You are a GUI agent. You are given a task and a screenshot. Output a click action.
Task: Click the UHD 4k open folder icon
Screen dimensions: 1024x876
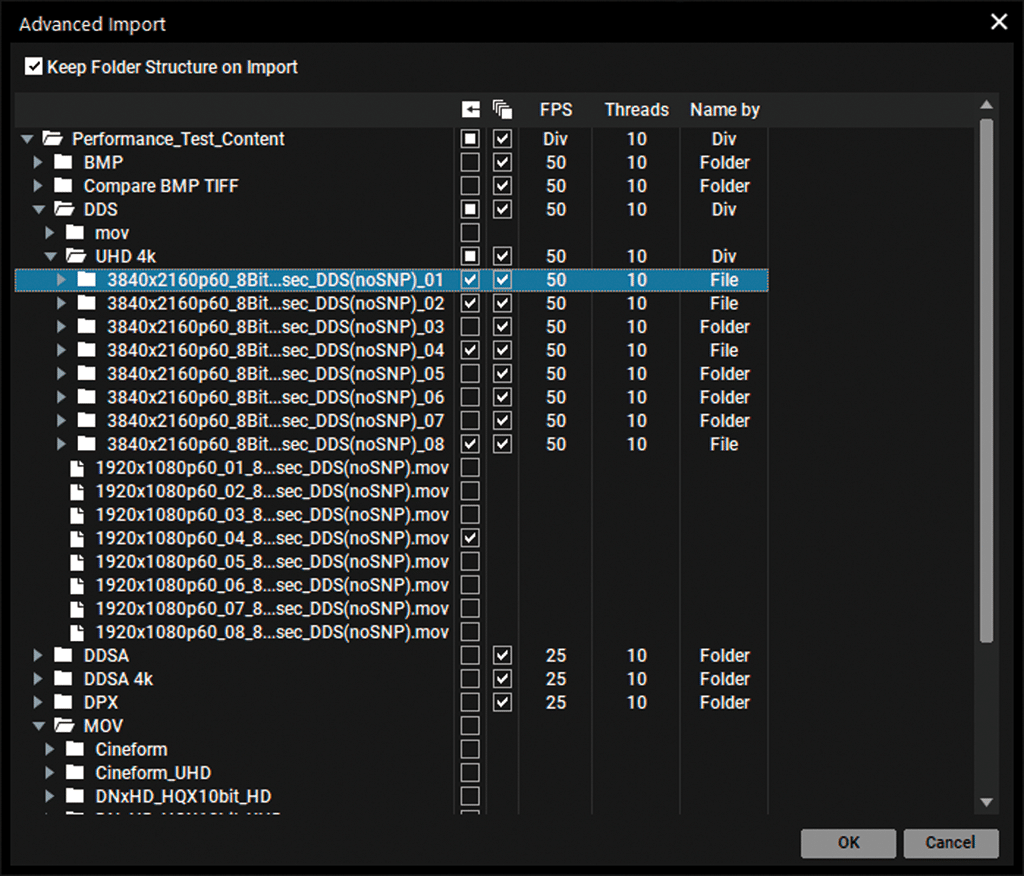(x=76, y=256)
